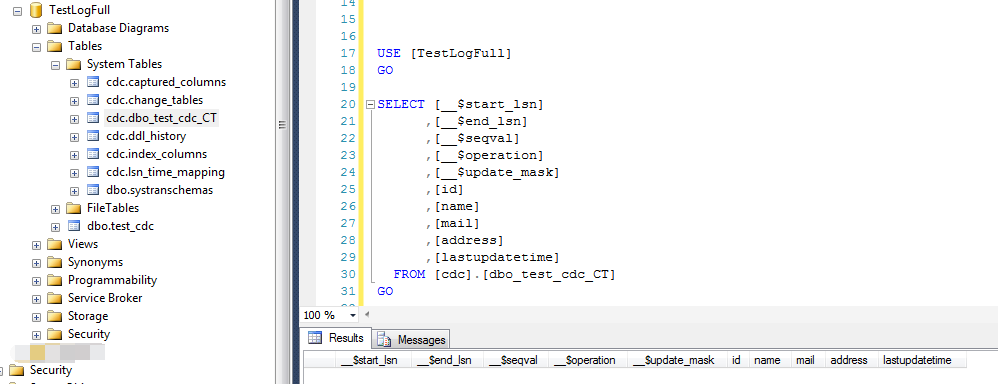This screenshot has height=384, width=998.
Task: Expand dbo.test_cdc table node
Action: coord(55,227)
